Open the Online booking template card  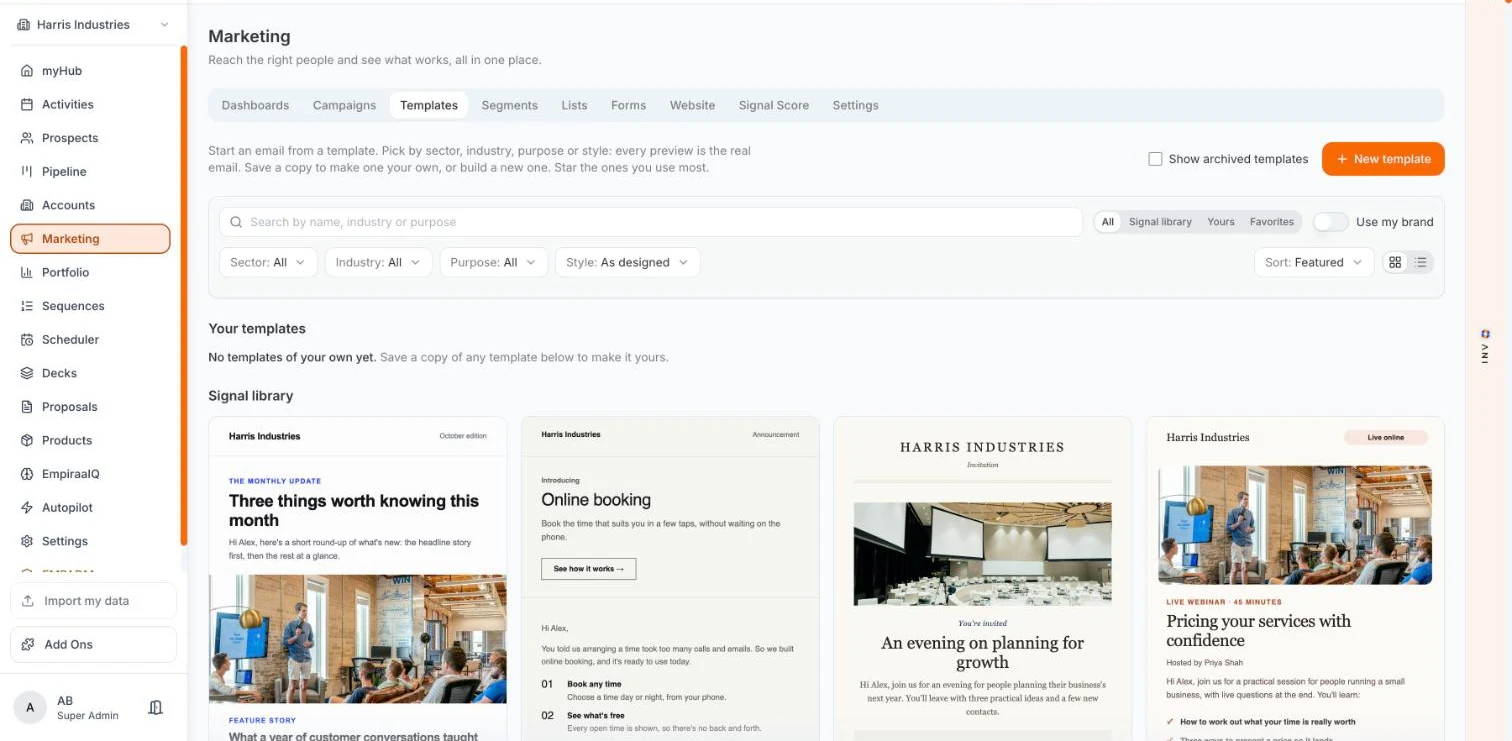(x=670, y=579)
